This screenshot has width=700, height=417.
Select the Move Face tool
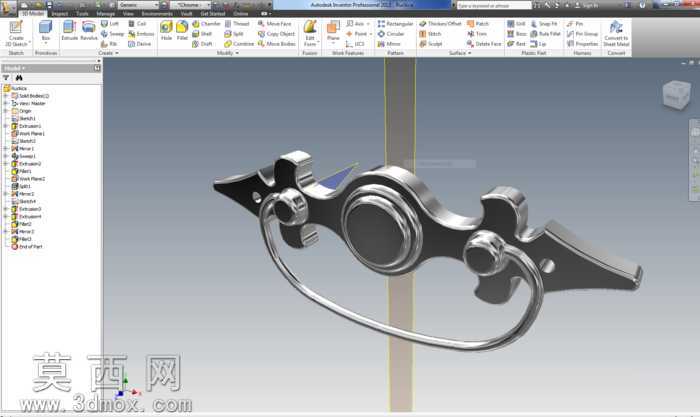pyautogui.click(x=275, y=24)
